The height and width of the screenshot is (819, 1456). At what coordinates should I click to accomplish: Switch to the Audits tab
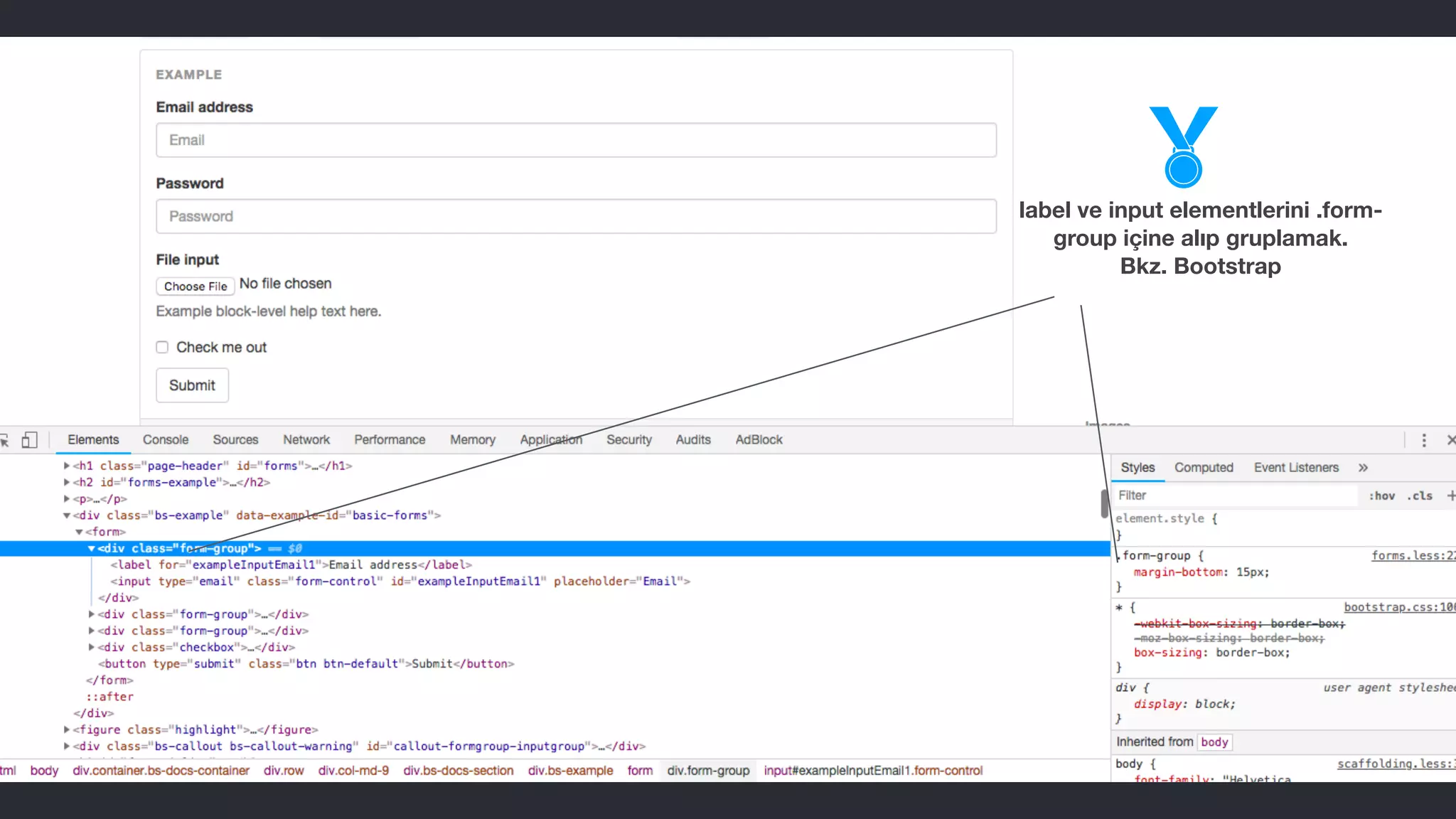coord(693,440)
